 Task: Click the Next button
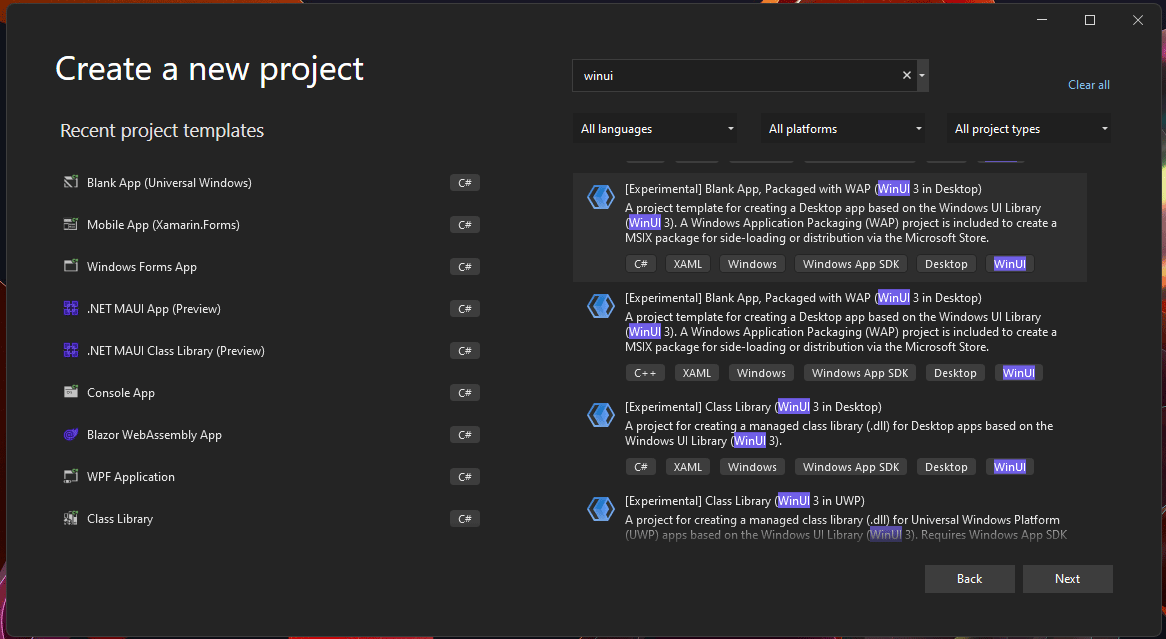tap(1067, 579)
